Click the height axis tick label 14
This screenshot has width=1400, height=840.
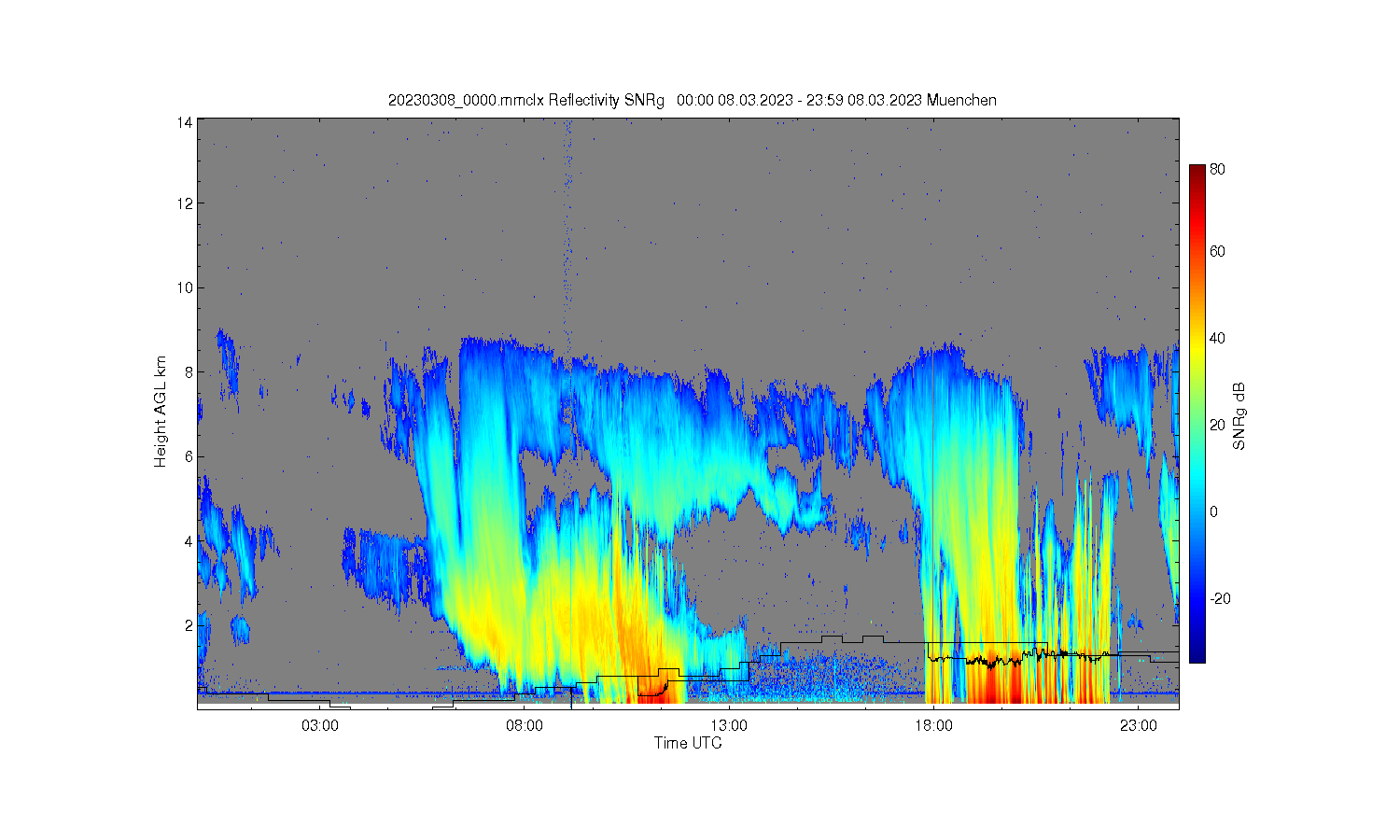coord(186,122)
